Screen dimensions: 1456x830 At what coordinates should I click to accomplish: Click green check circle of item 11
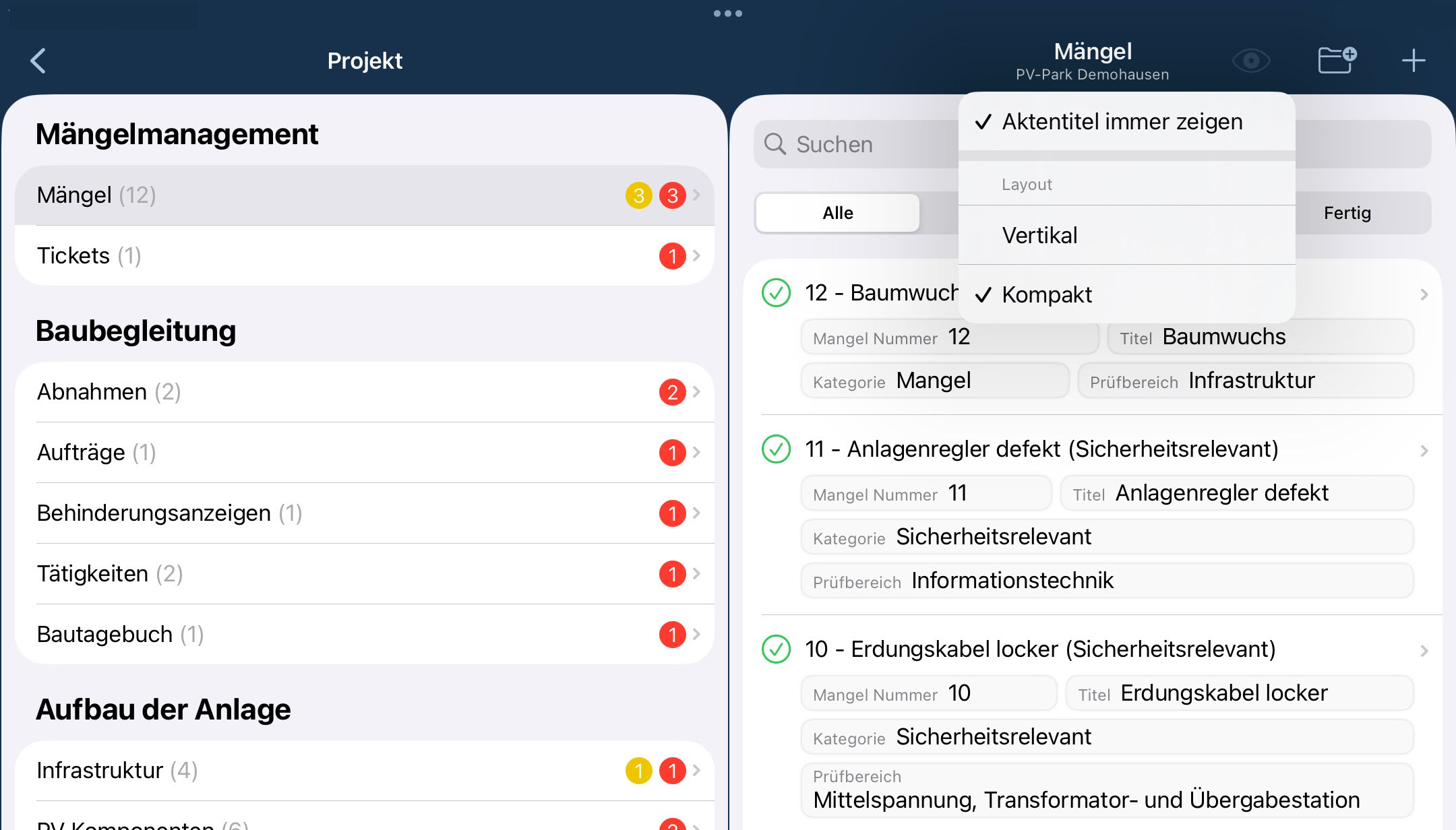click(x=776, y=449)
